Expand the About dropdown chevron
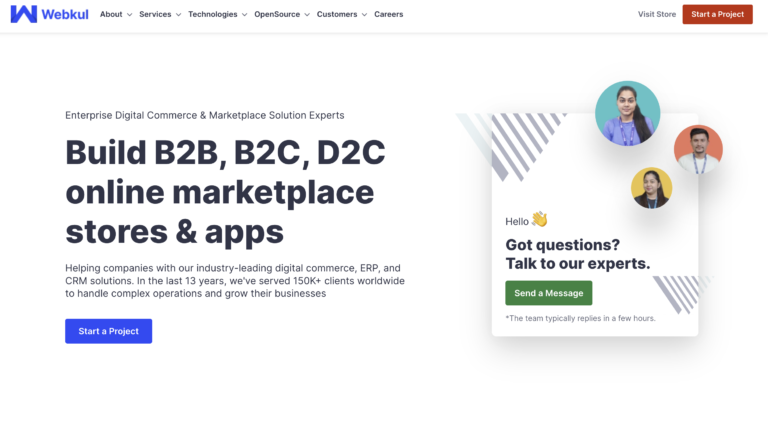This screenshot has width=768, height=427. coord(129,15)
